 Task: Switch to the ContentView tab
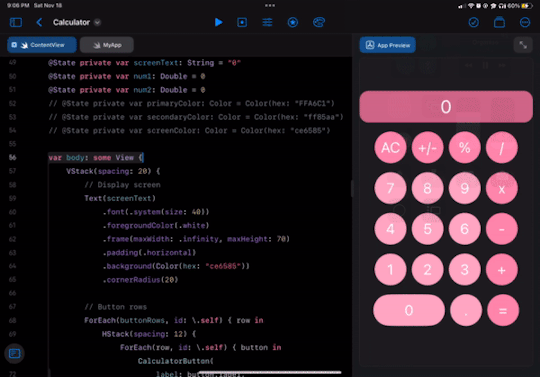42,45
